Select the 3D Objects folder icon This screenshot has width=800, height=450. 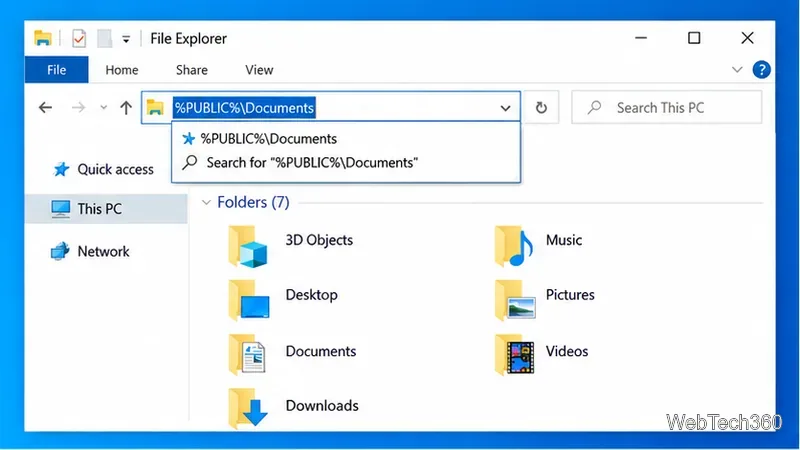tap(248, 247)
